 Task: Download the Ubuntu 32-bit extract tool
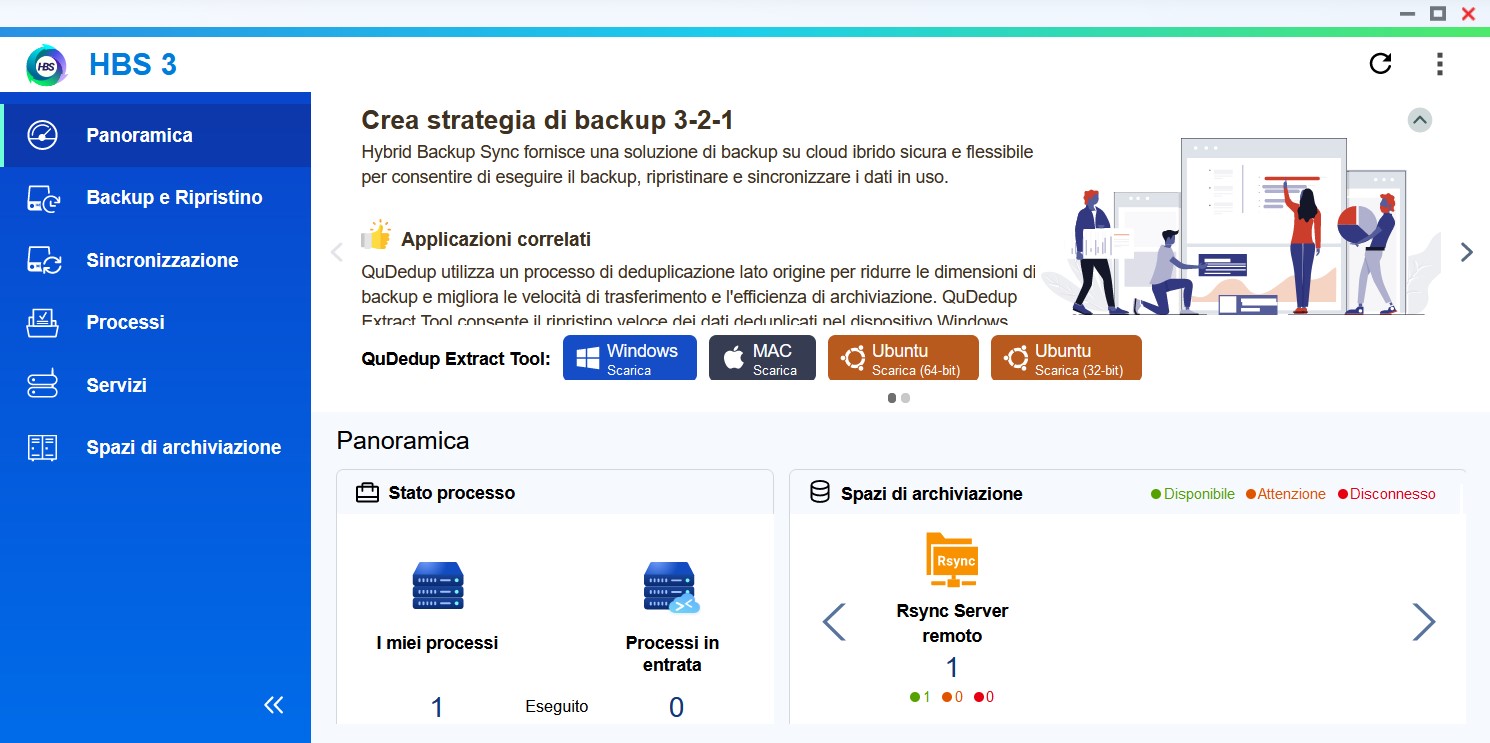[1066, 358]
